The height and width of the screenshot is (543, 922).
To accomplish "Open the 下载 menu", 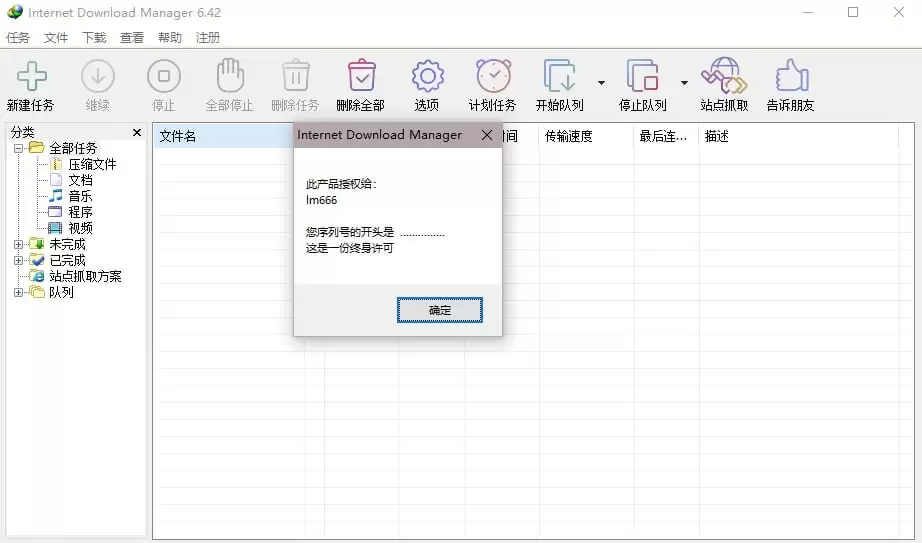I will tap(94, 38).
